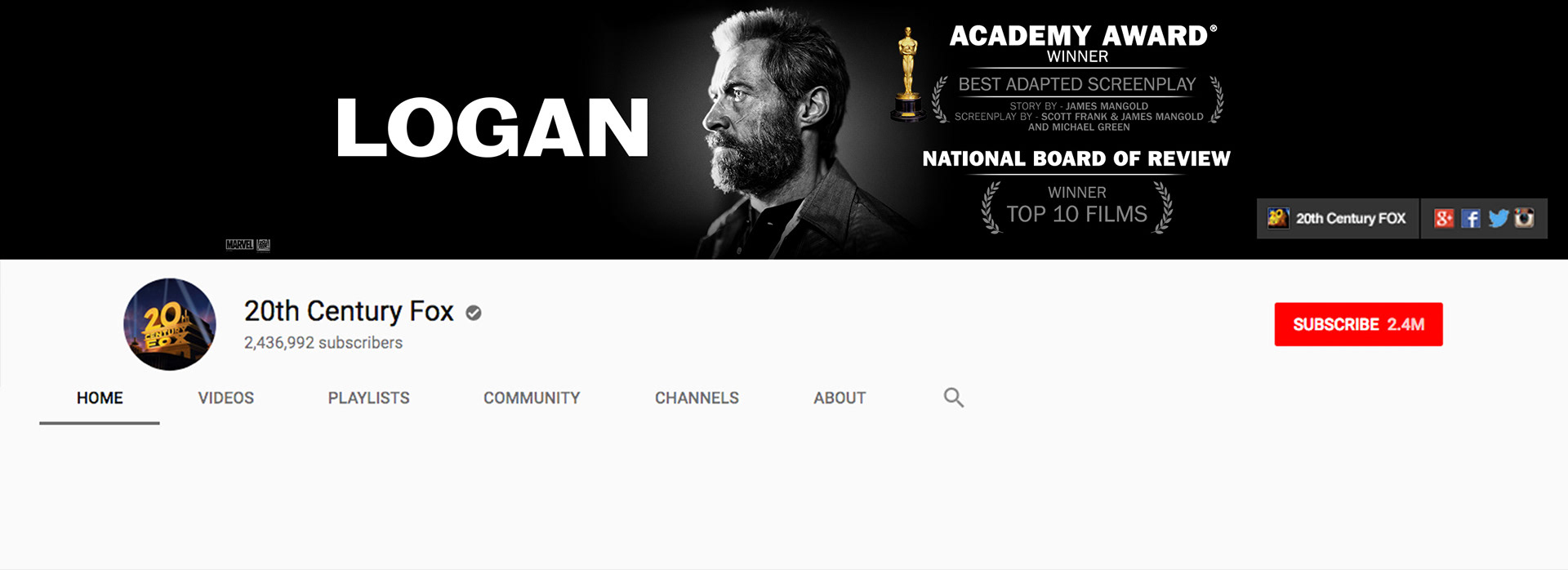Click the 20th Century Fox channel avatar

(x=170, y=324)
